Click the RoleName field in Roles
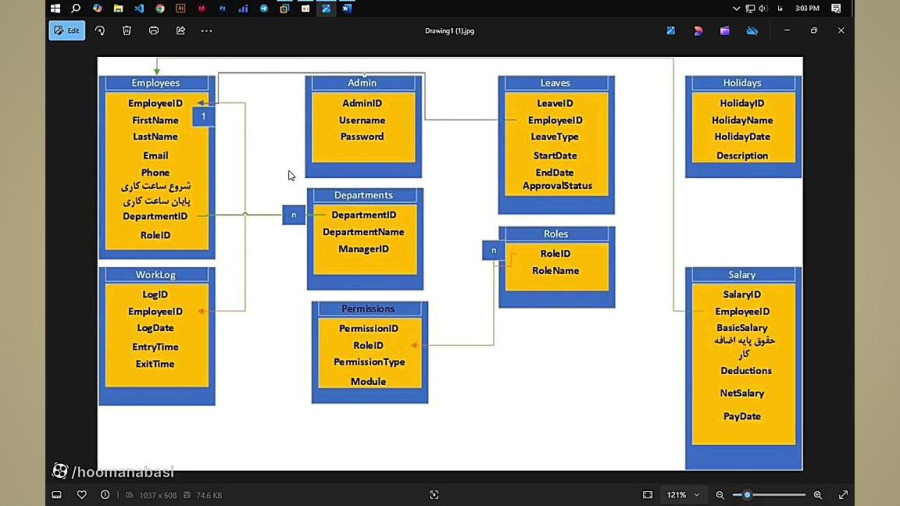900x506 pixels. [x=556, y=270]
